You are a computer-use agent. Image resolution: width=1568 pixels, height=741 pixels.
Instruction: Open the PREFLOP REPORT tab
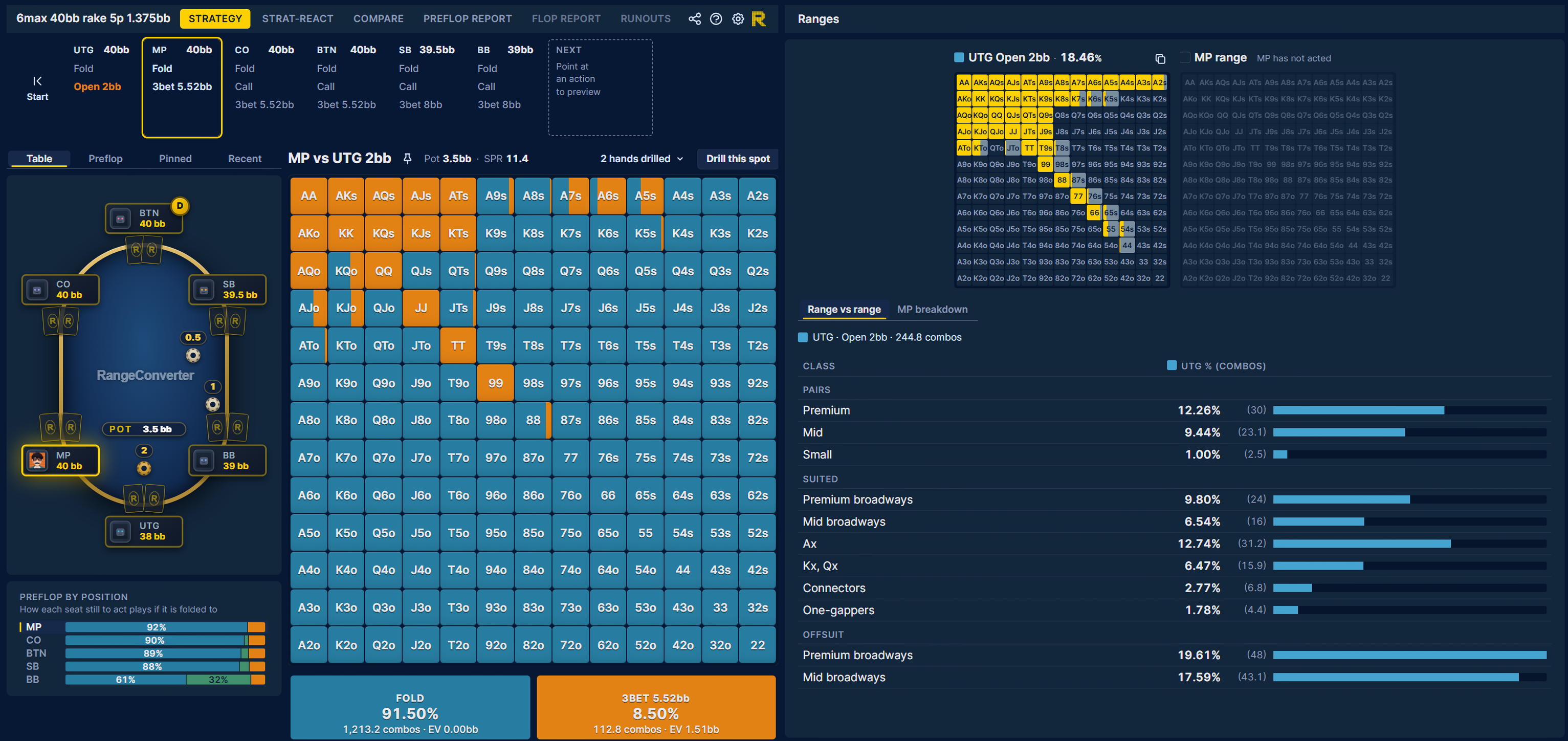click(467, 19)
